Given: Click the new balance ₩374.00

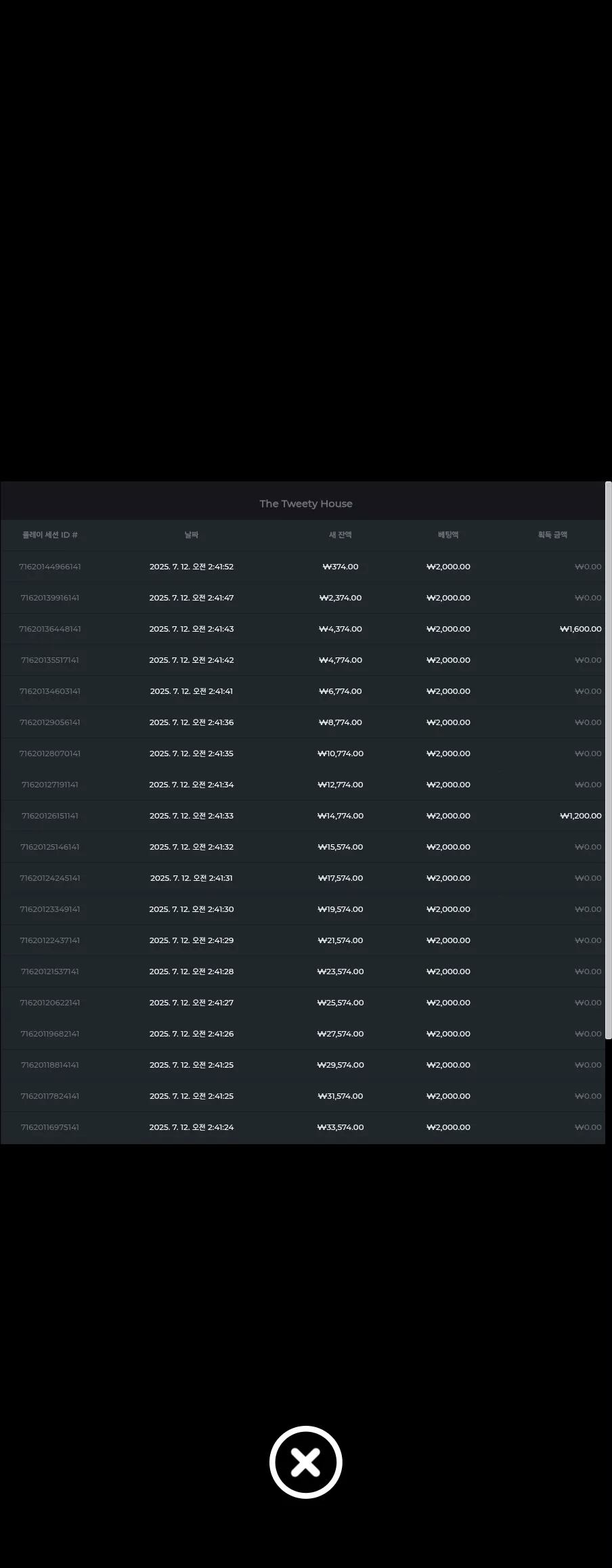Looking at the screenshot, I should 341,567.
